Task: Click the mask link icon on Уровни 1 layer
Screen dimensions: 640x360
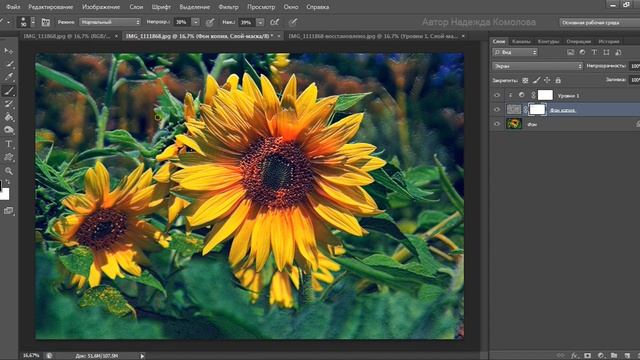Action: (533, 95)
